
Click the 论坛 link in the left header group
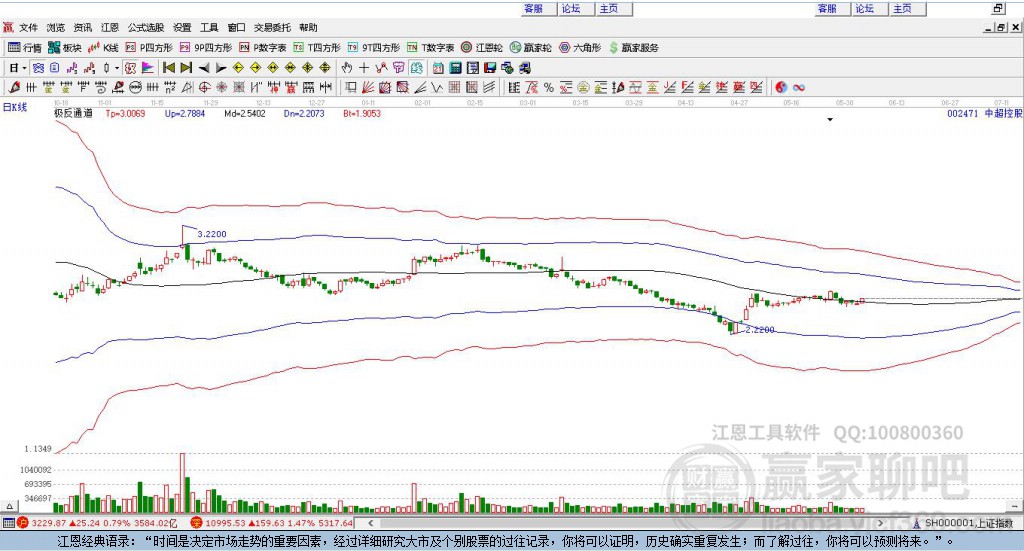[571, 8]
